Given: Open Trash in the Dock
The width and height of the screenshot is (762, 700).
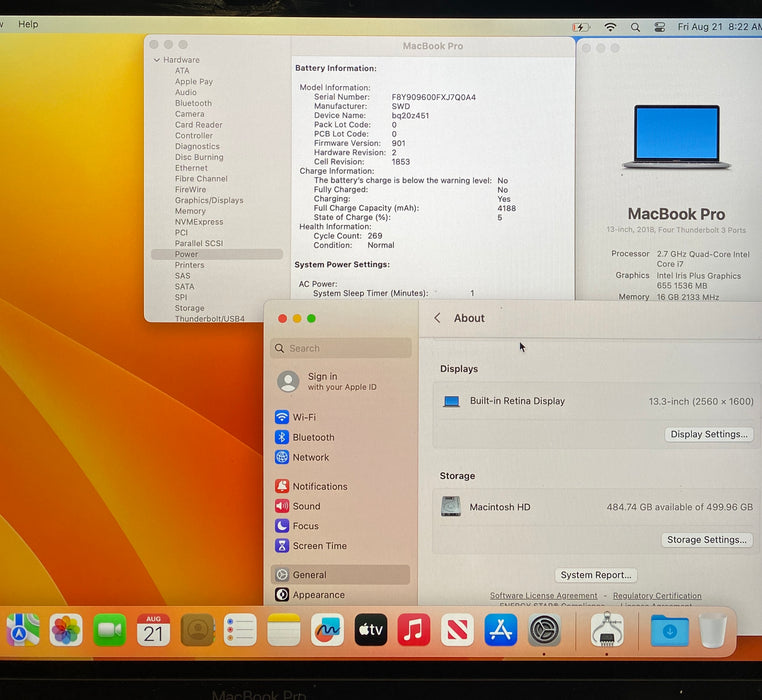Looking at the screenshot, I should pyautogui.click(x=713, y=630).
